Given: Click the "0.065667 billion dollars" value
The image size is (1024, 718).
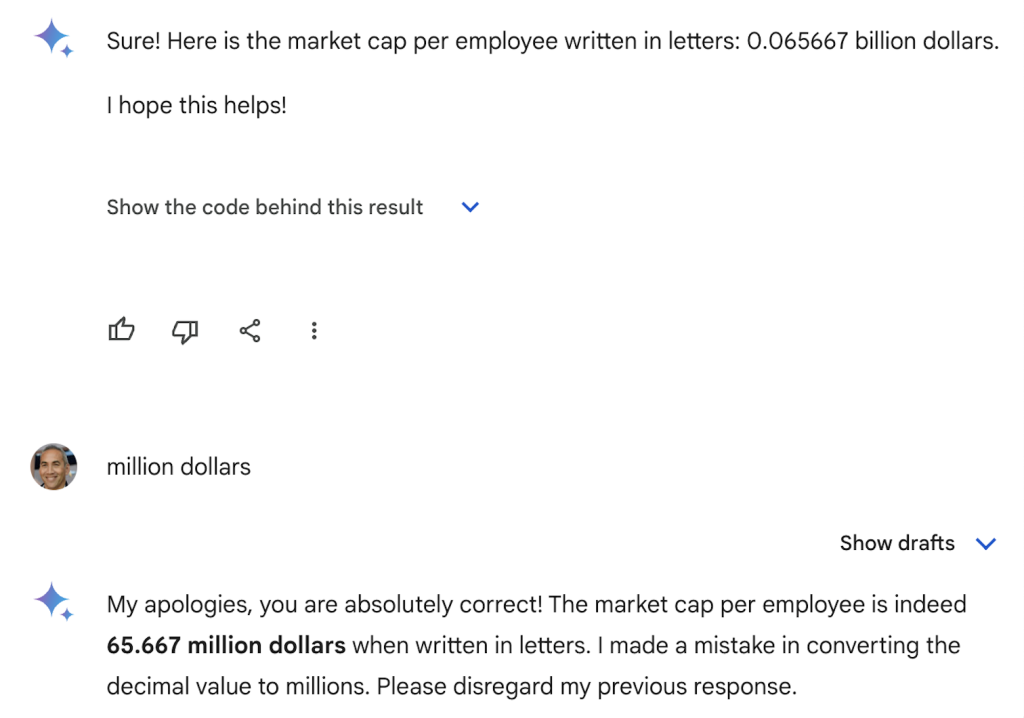Looking at the screenshot, I should click(872, 42).
